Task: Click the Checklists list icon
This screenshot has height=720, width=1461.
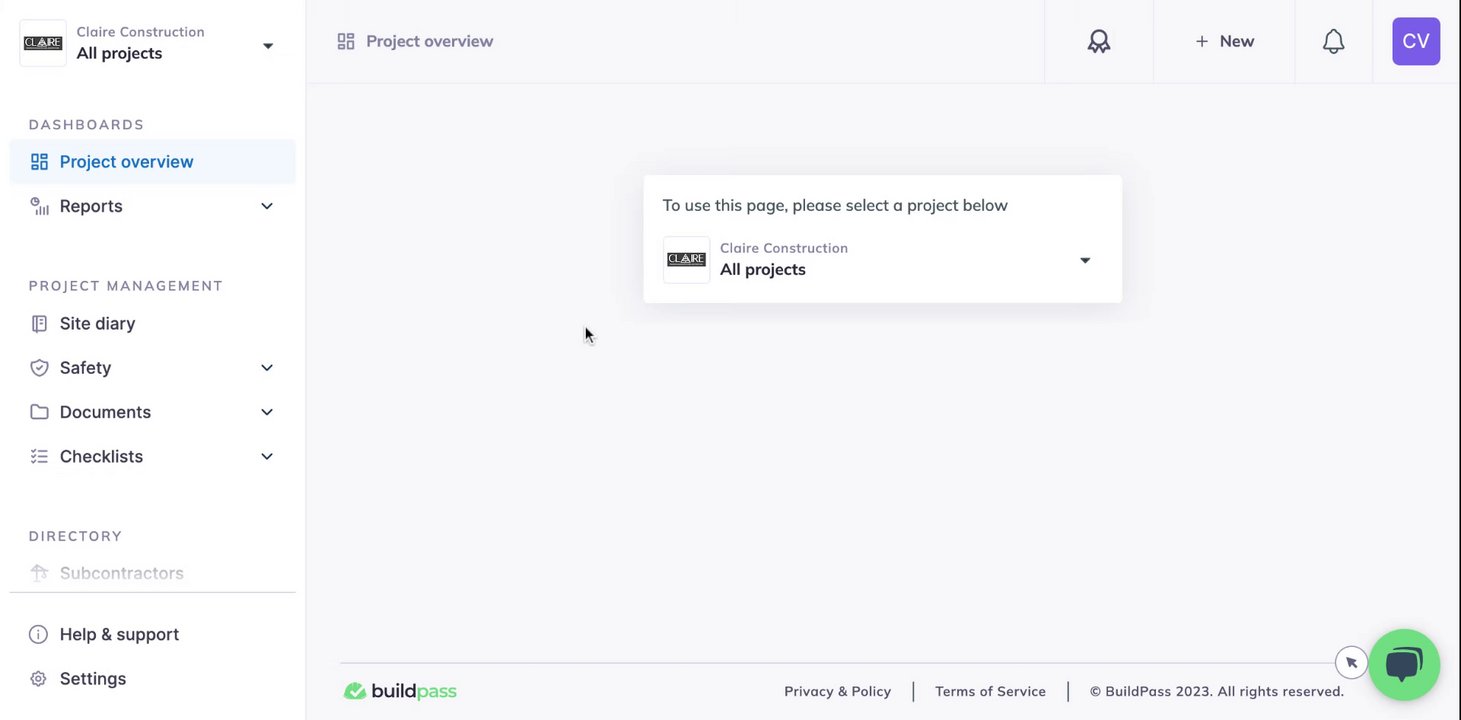Action: pyautogui.click(x=39, y=456)
